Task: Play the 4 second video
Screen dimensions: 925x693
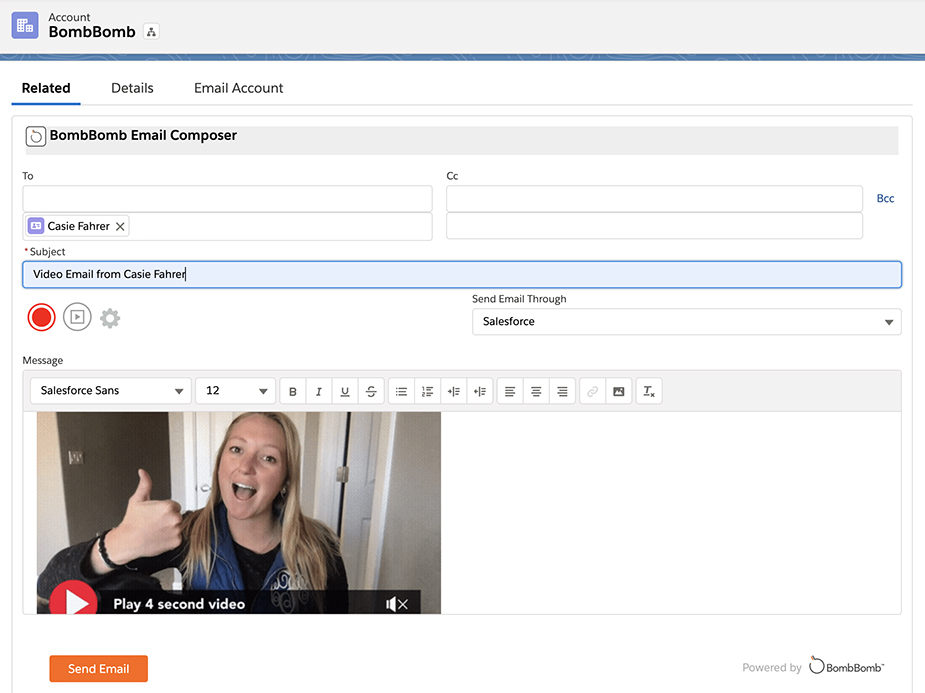Action: (x=74, y=599)
